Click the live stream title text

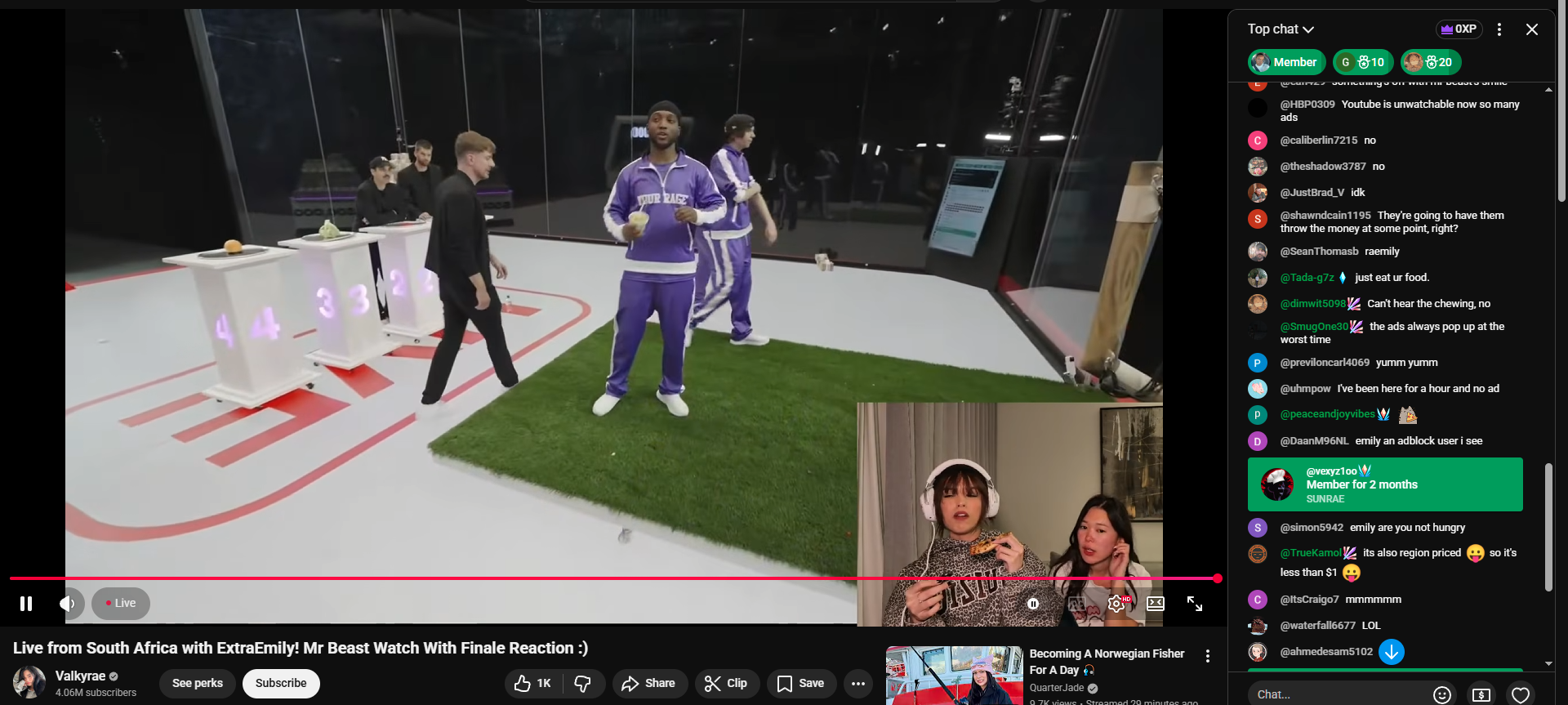click(301, 648)
